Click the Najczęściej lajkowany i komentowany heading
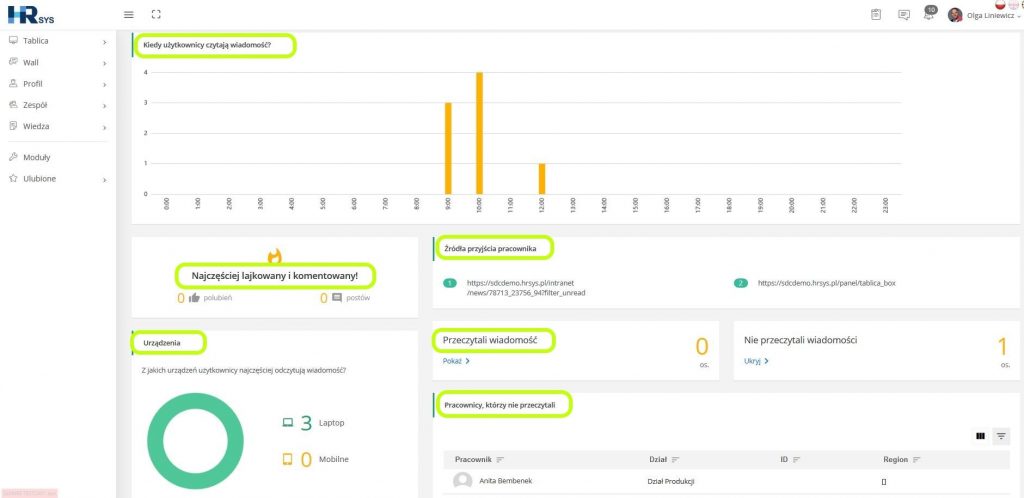This screenshot has height=498, width=1024. tap(274, 276)
